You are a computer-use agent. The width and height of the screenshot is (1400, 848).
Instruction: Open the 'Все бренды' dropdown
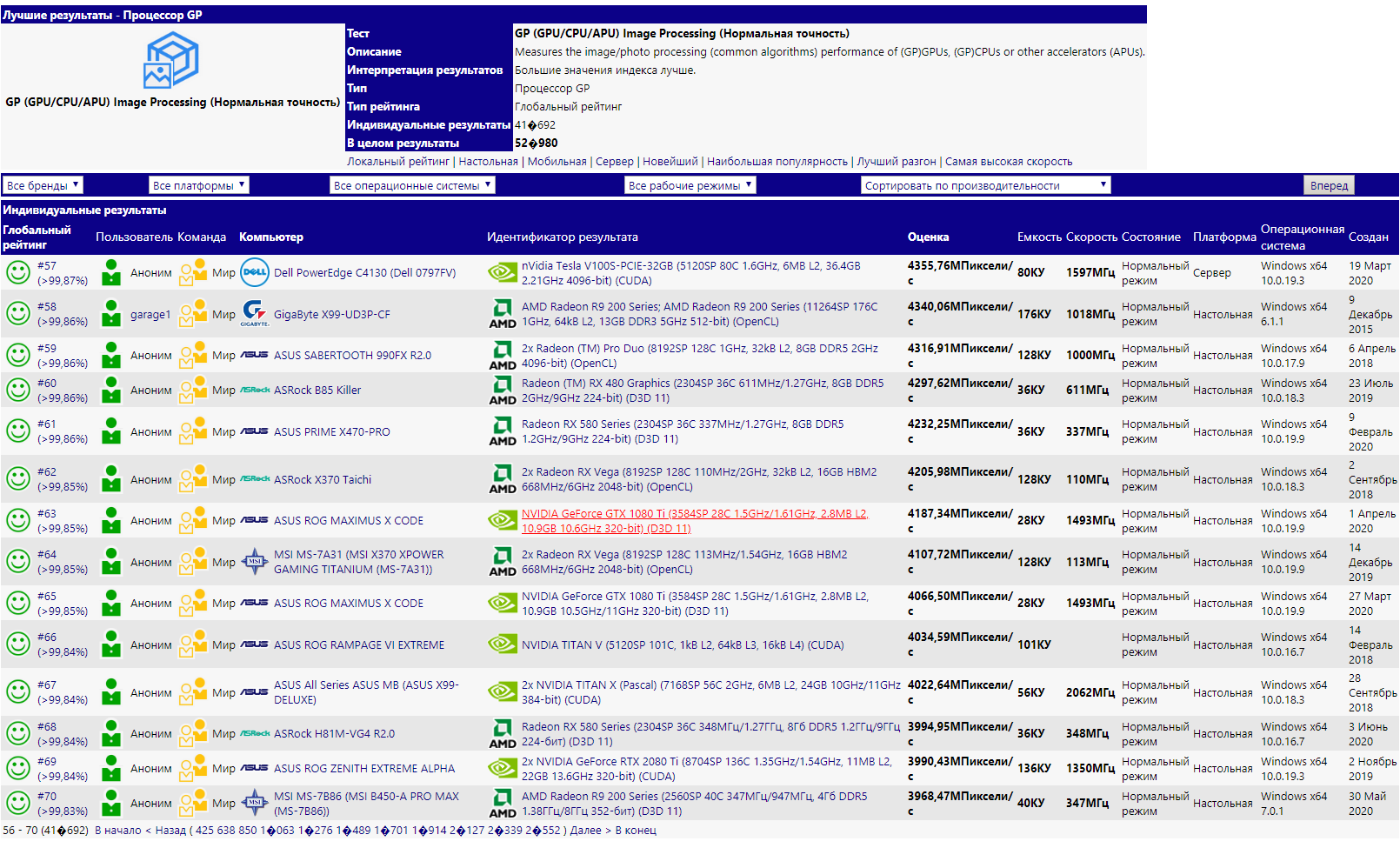tap(43, 185)
